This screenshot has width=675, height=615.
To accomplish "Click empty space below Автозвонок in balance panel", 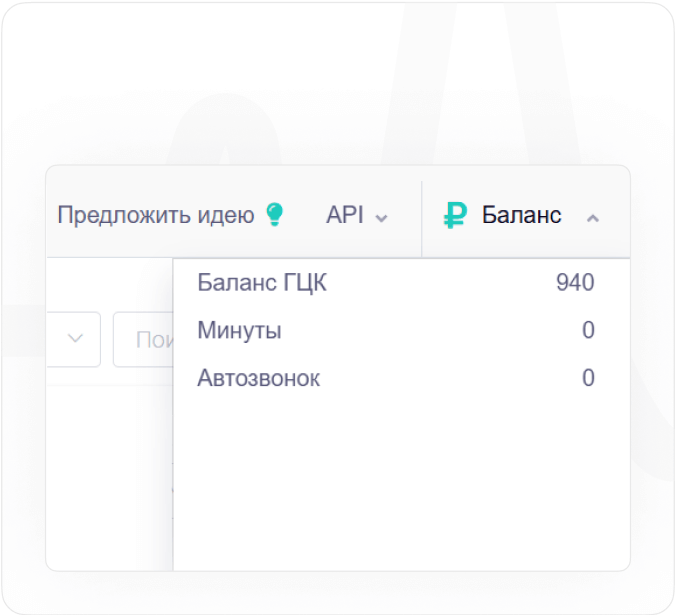I will click(x=400, y=480).
